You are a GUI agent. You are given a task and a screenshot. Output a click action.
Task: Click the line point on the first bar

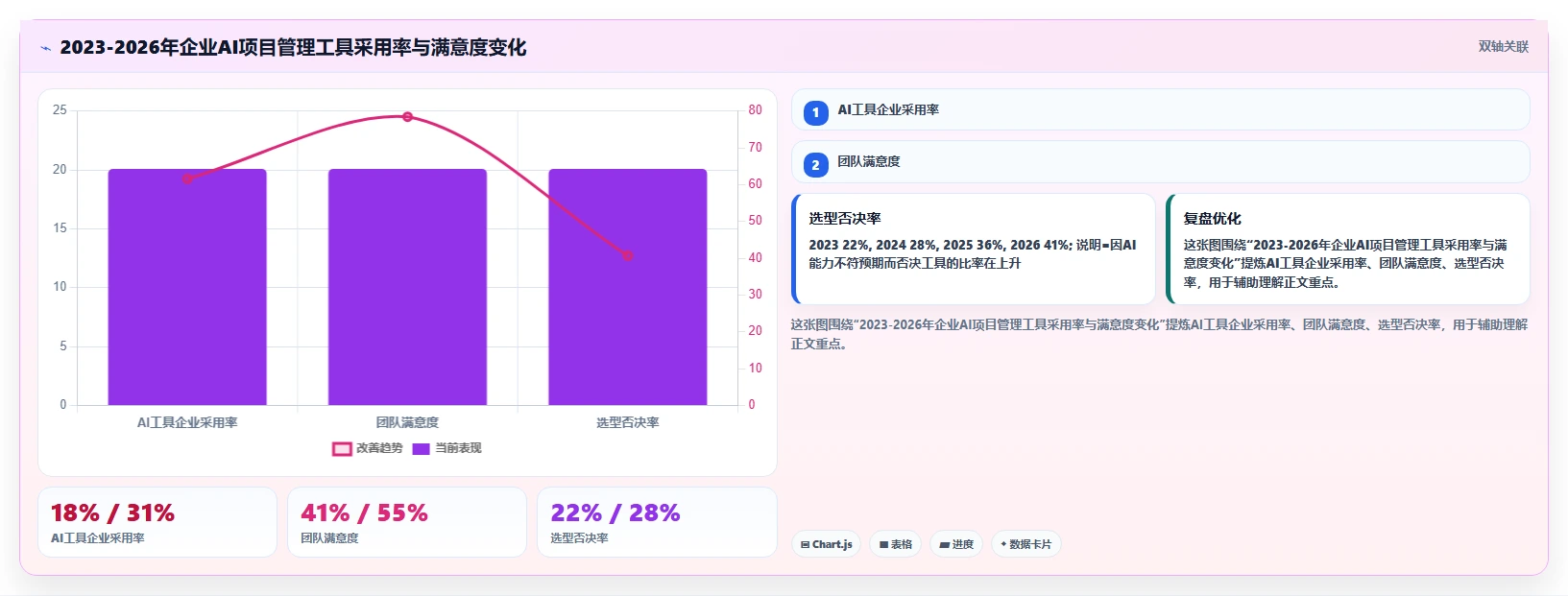(x=187, y=179)
